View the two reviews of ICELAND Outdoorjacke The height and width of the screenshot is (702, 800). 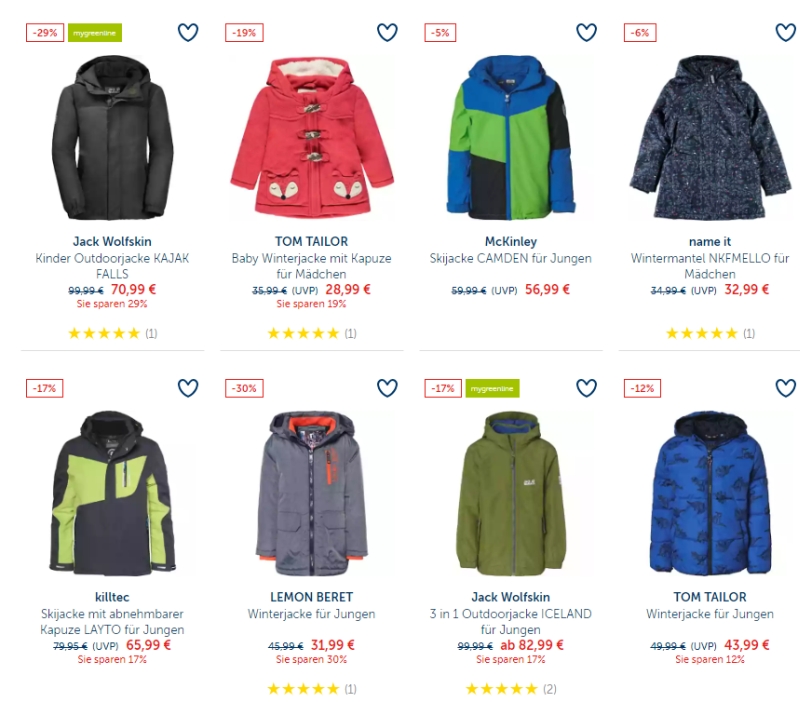pyautogui.click(x=511, y=689)
